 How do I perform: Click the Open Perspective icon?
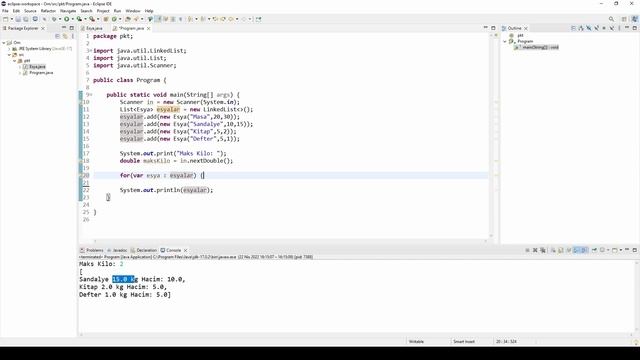(624, 19)
